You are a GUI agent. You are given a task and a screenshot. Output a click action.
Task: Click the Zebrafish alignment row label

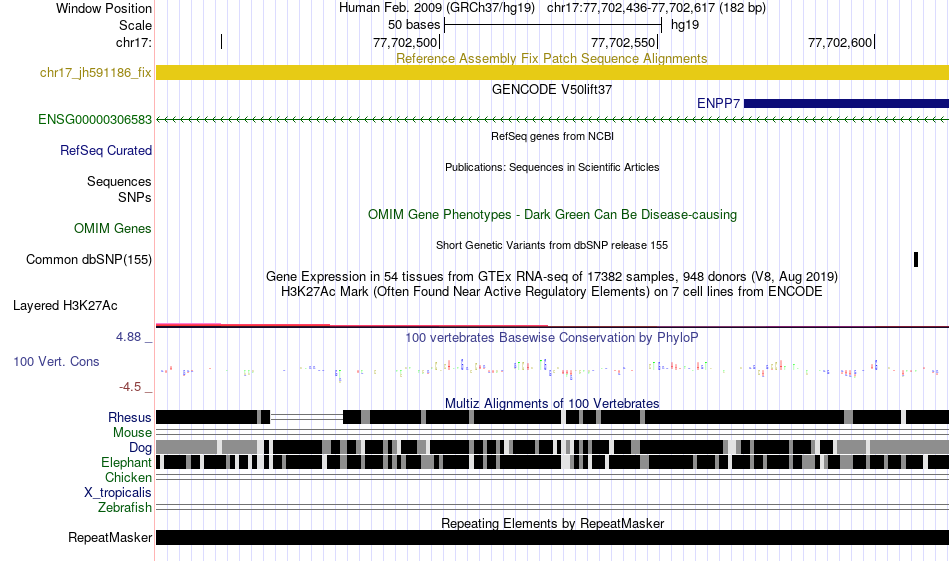tap(125, 507)
